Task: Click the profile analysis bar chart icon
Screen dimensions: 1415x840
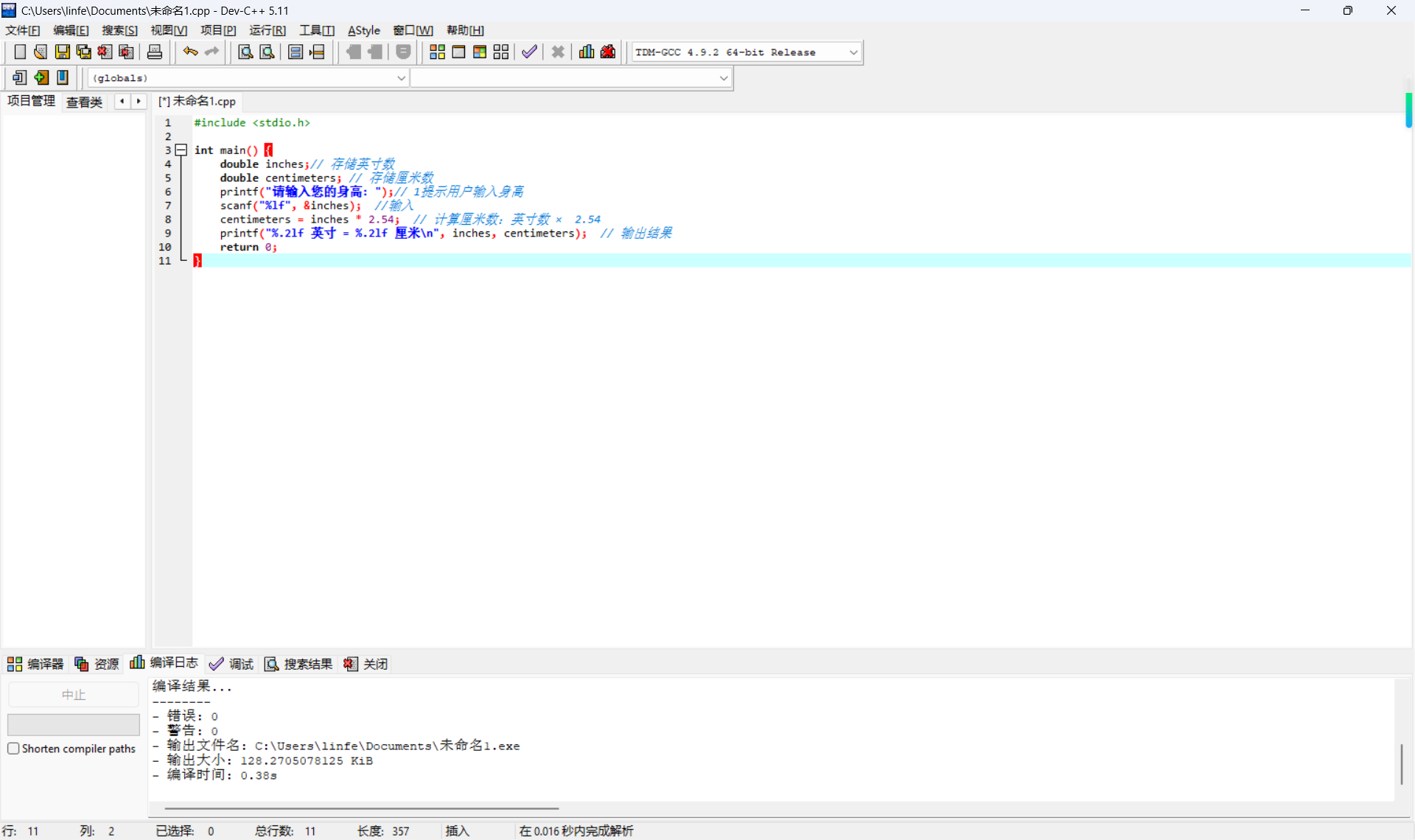Action: coord(587,52)
